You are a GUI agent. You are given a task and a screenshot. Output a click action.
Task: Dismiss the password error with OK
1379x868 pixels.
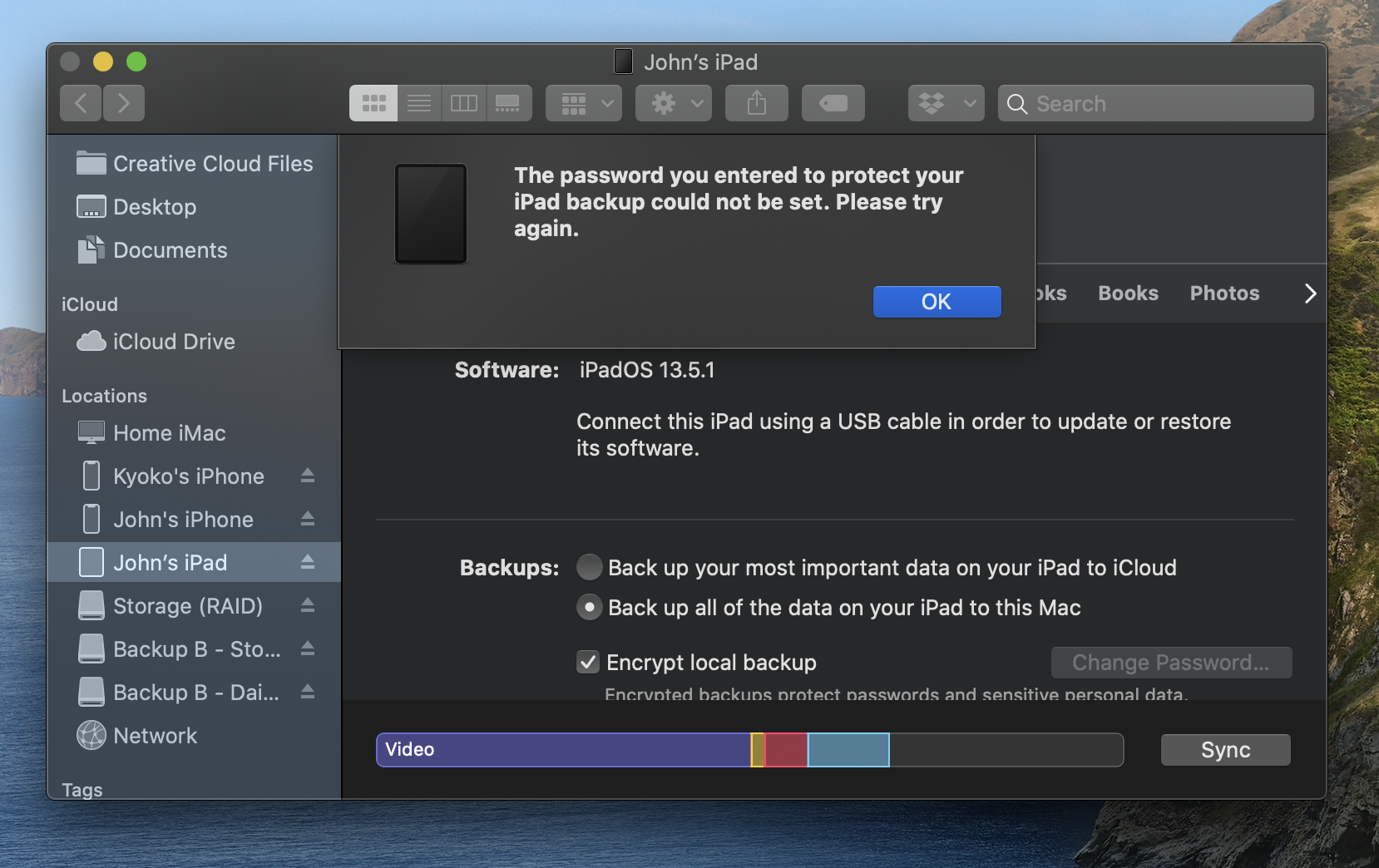tap(936, 301)
